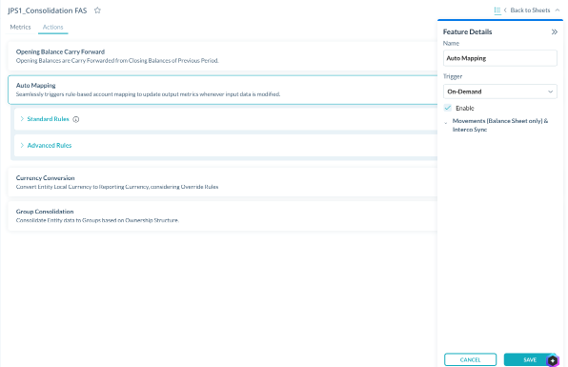The image size is (568, 367).
Task: Cancel the feature details changes
Action: 470,360
